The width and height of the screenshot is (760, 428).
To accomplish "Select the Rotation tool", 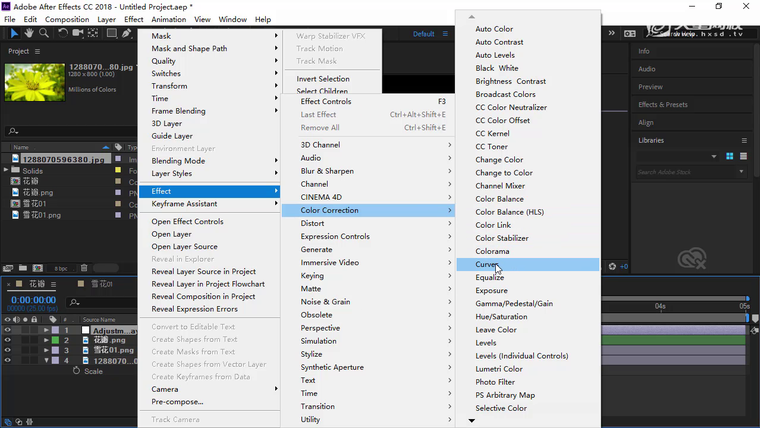I will [63, 33].
